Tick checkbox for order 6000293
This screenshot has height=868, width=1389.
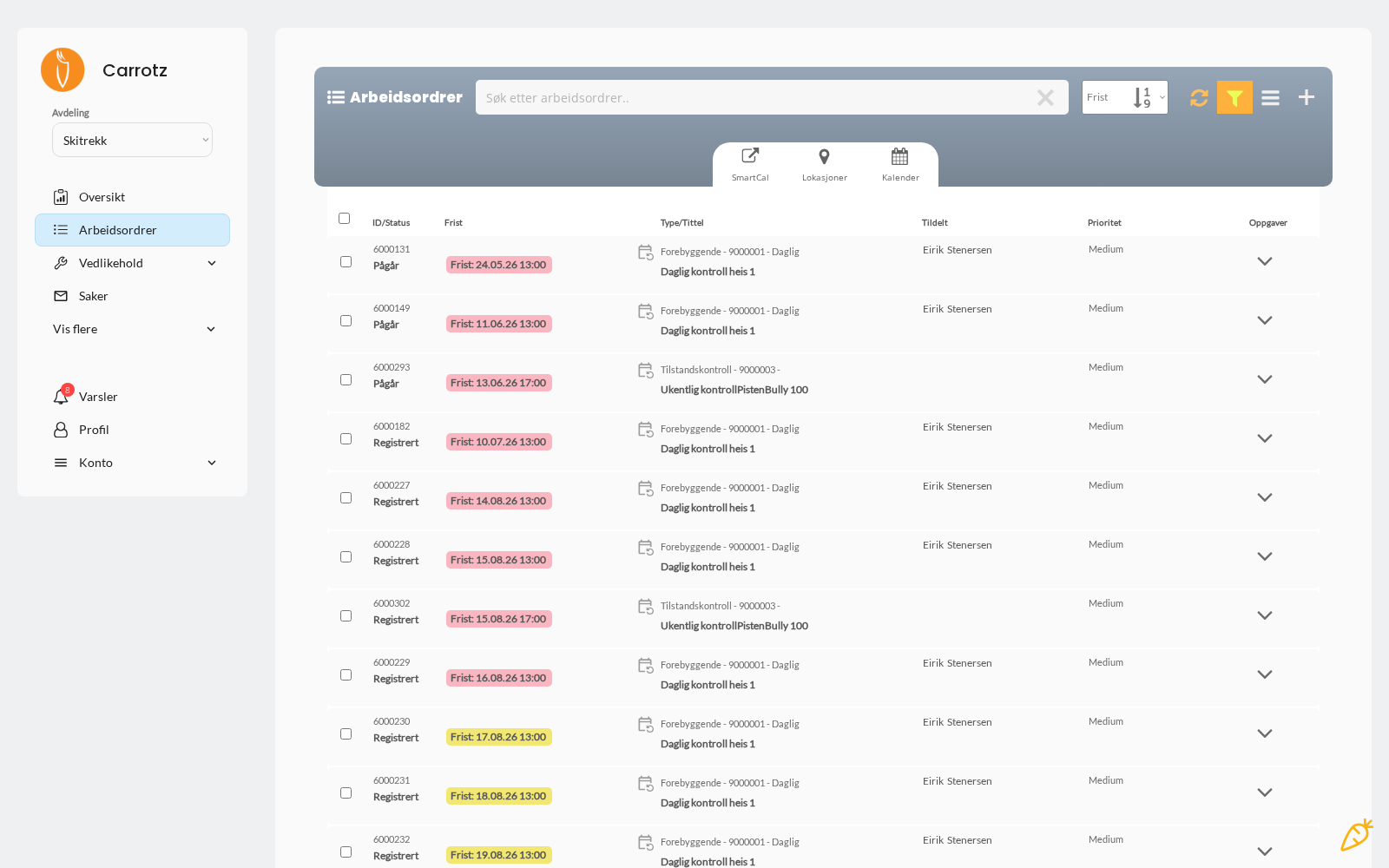[346, 379]
